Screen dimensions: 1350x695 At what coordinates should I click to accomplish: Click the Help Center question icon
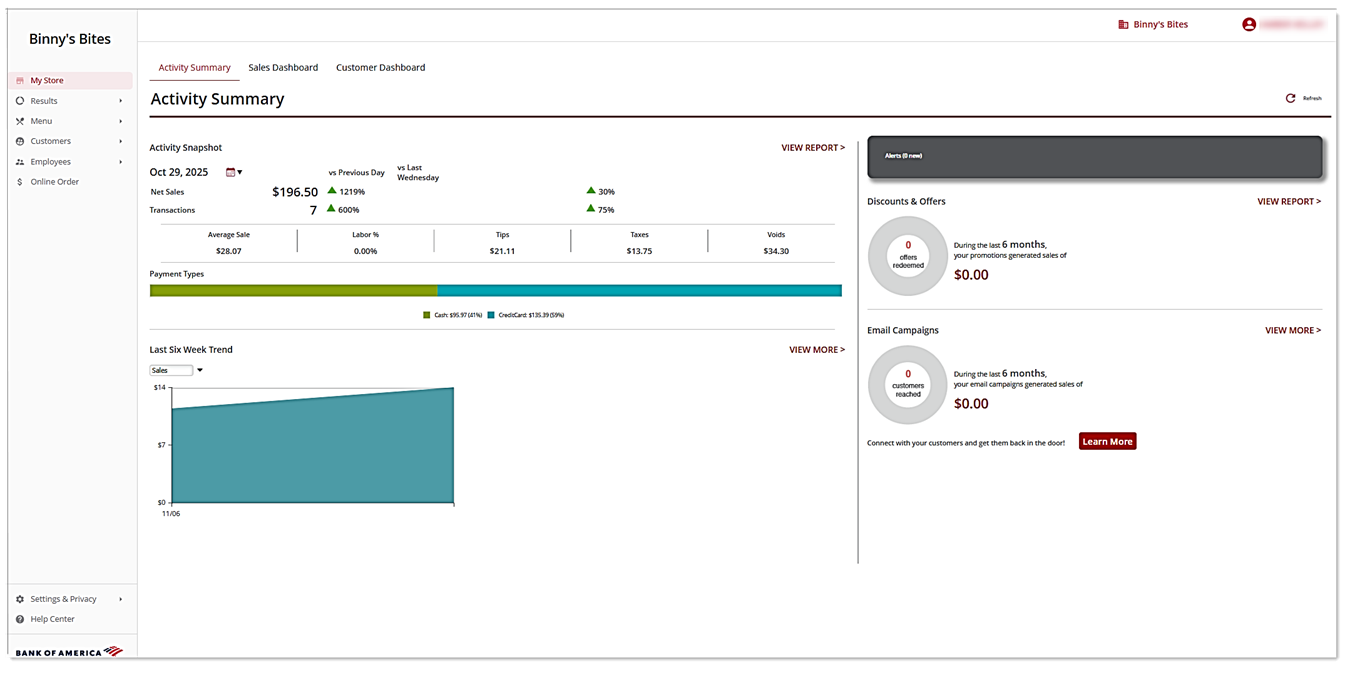point(20,619)
